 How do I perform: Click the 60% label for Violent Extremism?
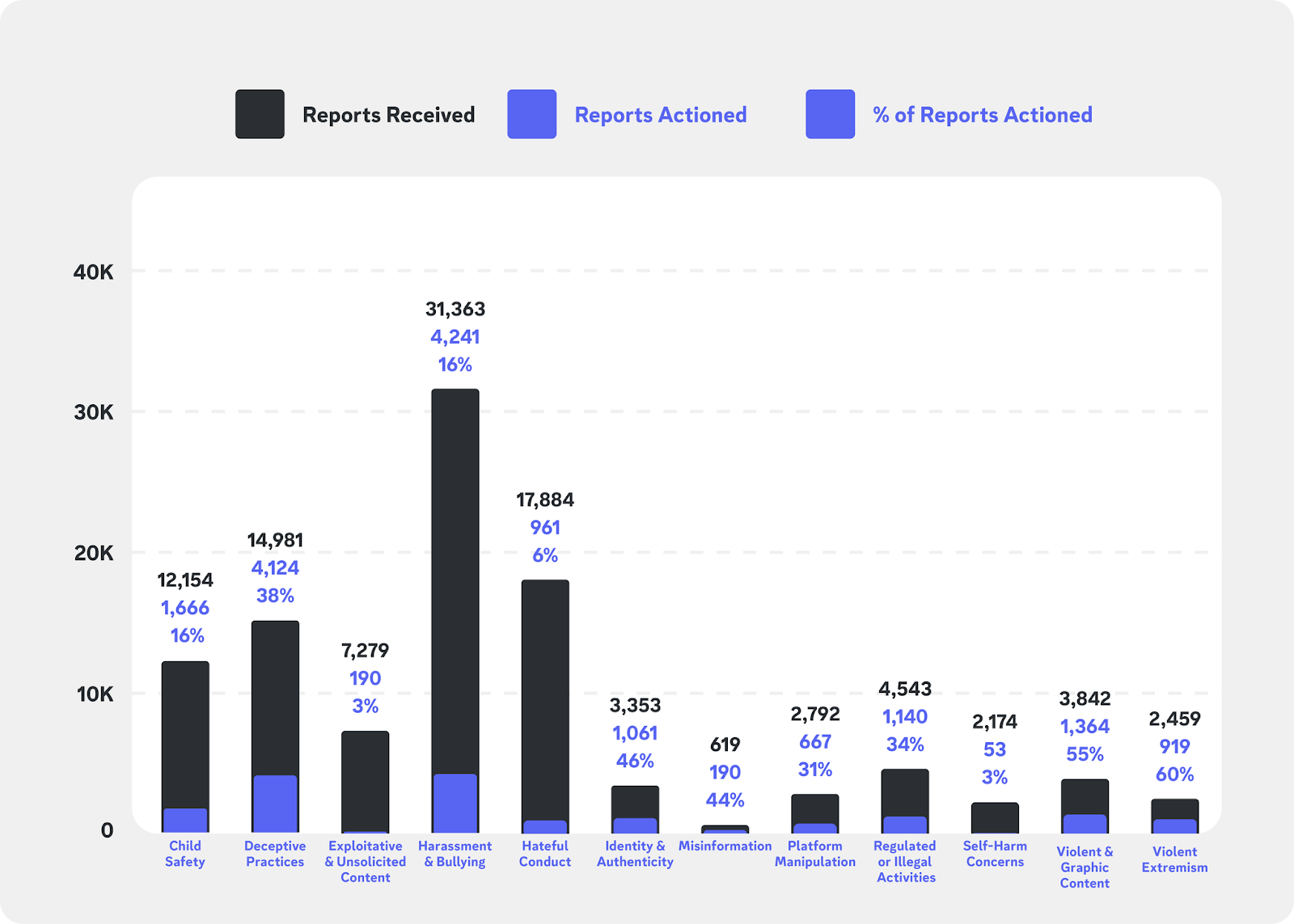click(x=1174, y=774)
